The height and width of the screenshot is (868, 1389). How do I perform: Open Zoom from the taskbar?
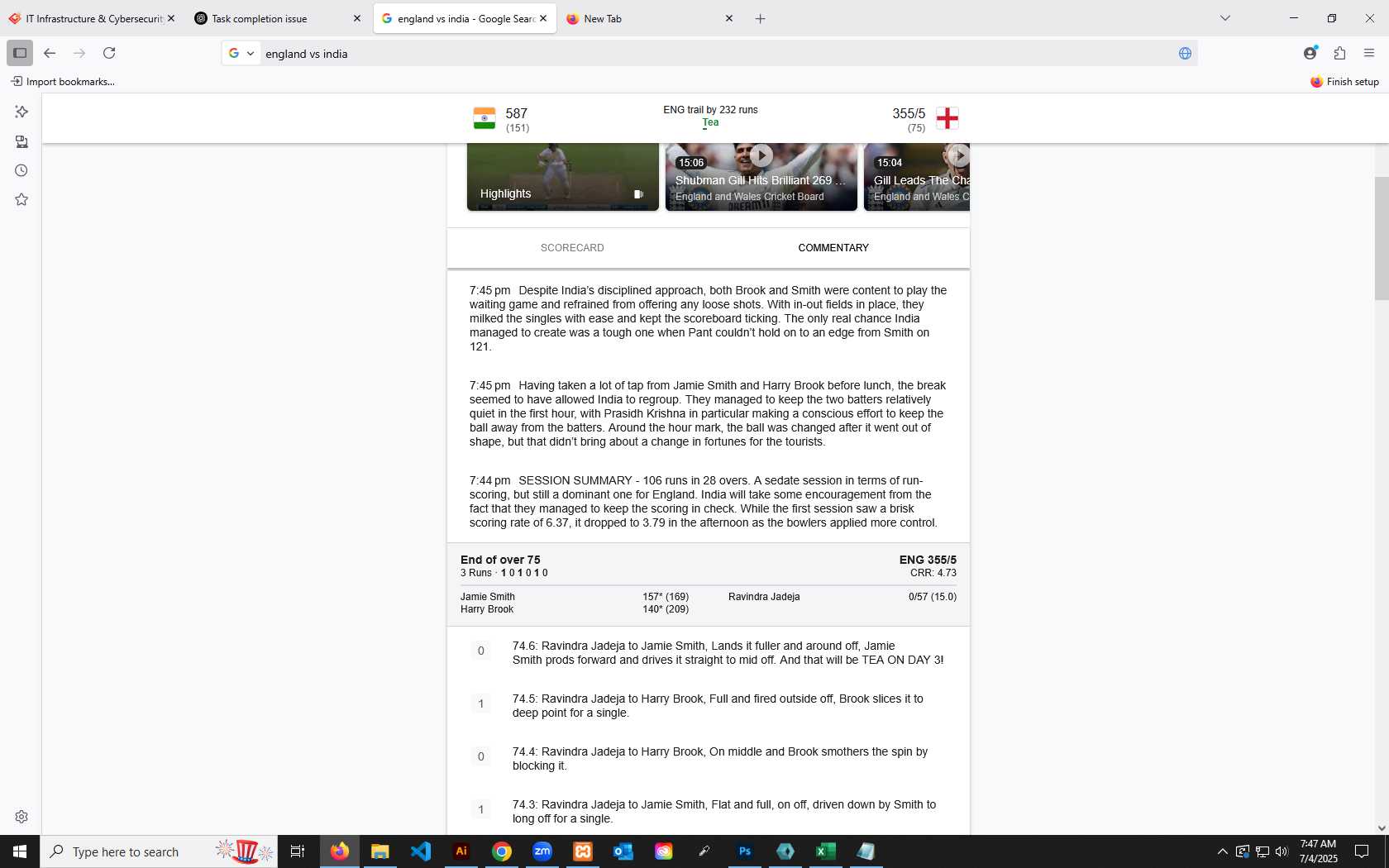pos(542,851)
